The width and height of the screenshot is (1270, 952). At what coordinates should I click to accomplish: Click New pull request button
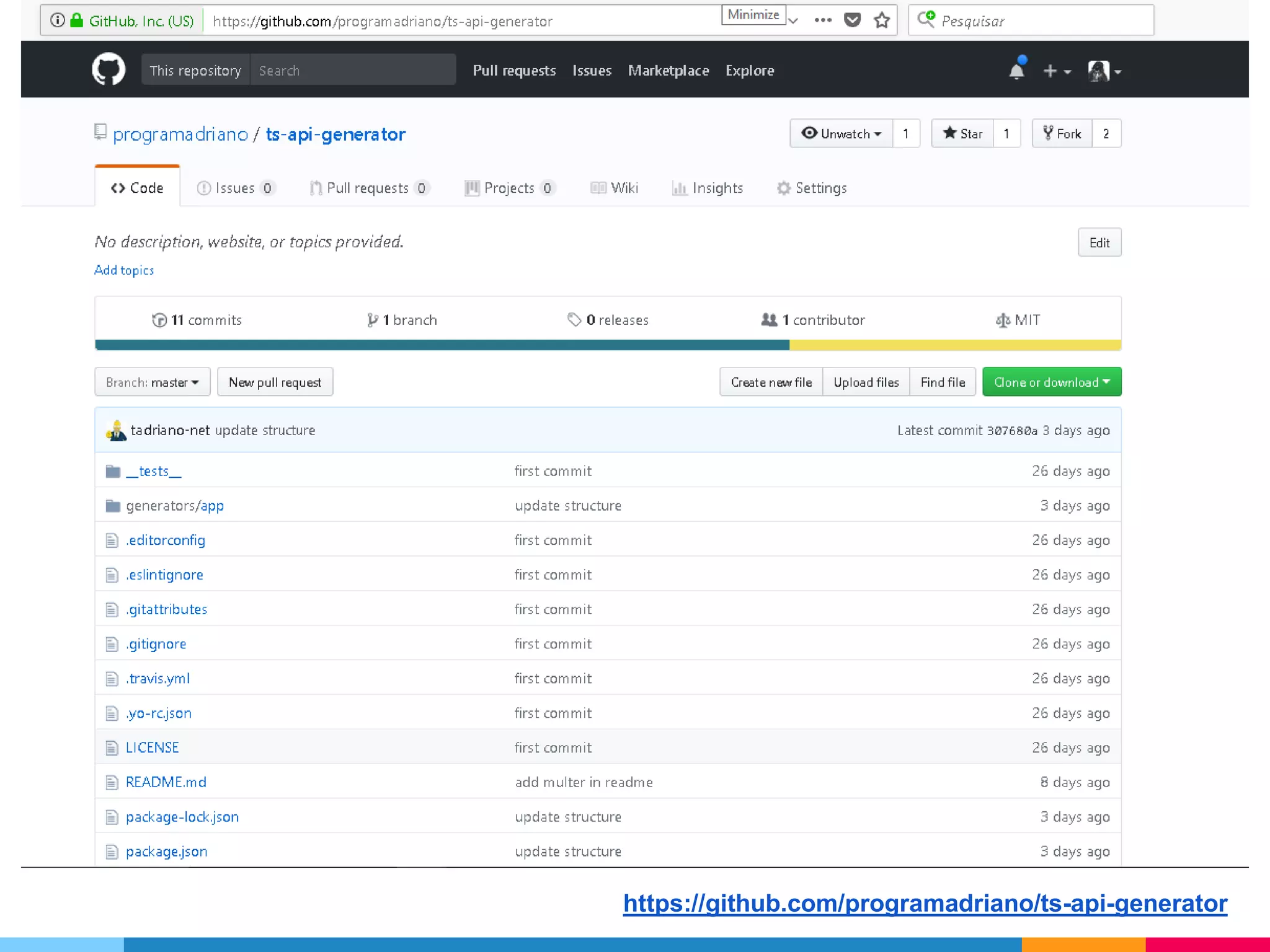tap(275, 382)
